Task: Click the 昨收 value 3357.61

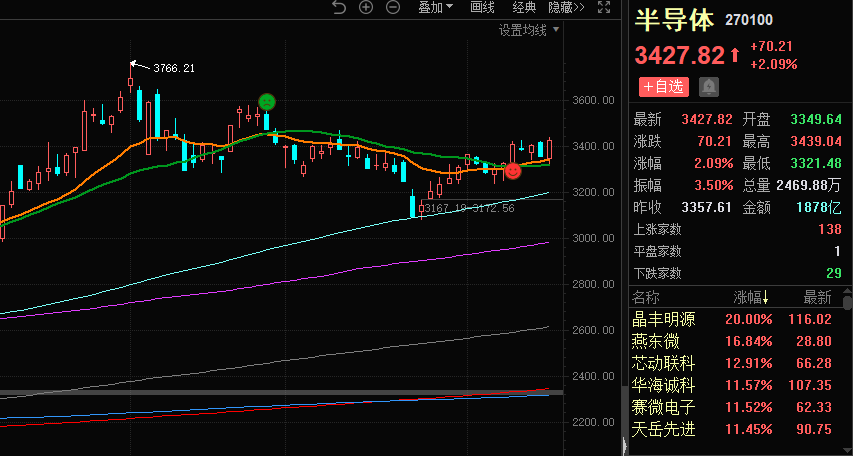Action: 707,207
